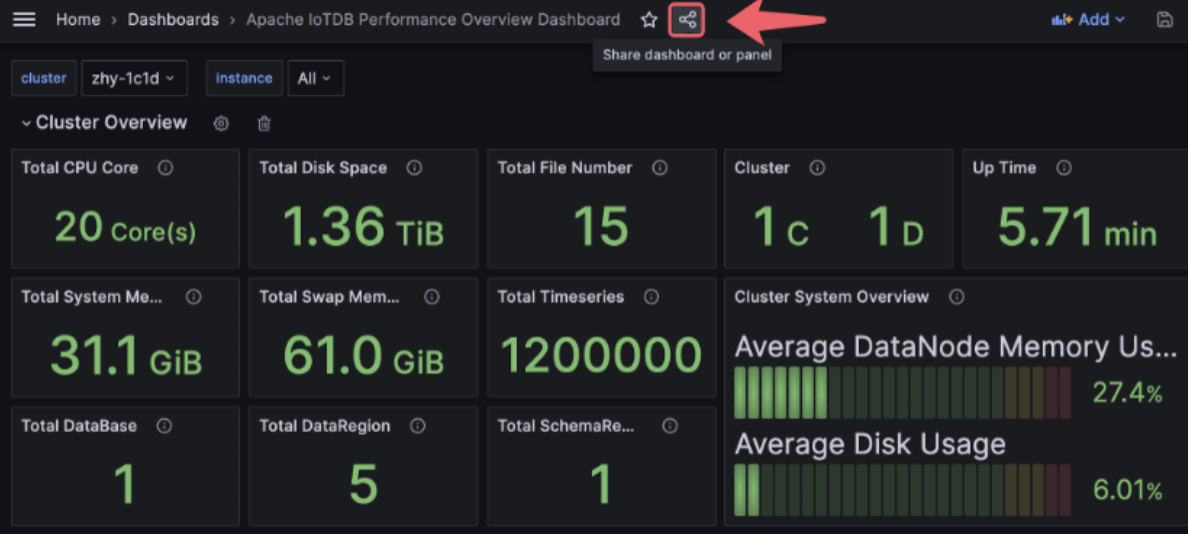Show info for Cluster panel
Viewport: 1188px width, 534px height.
pos(817,168)
